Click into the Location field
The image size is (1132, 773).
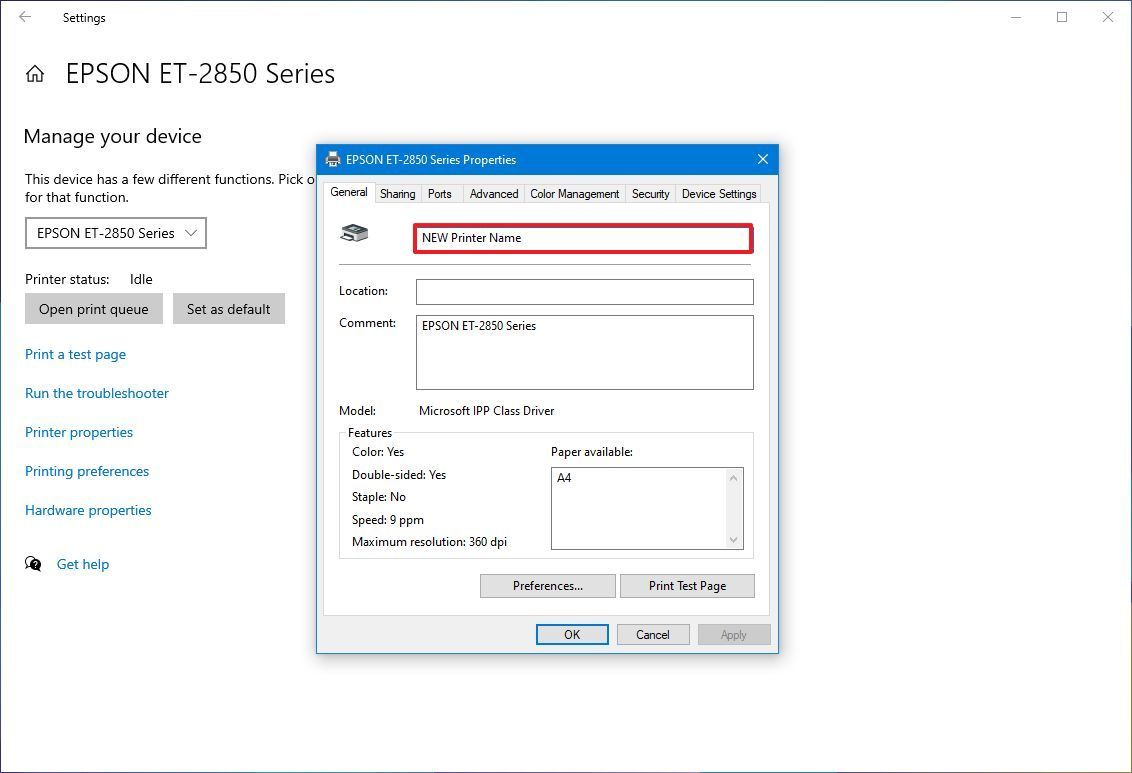click(584, 291)
